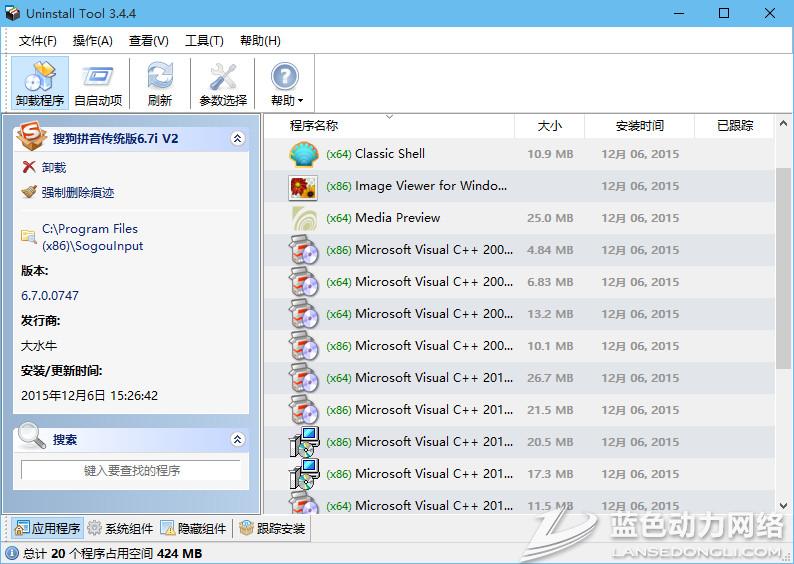Viewport: 794px width, 564px height.
Task: Select the Media Preview program icon
Action: (303, 218)
